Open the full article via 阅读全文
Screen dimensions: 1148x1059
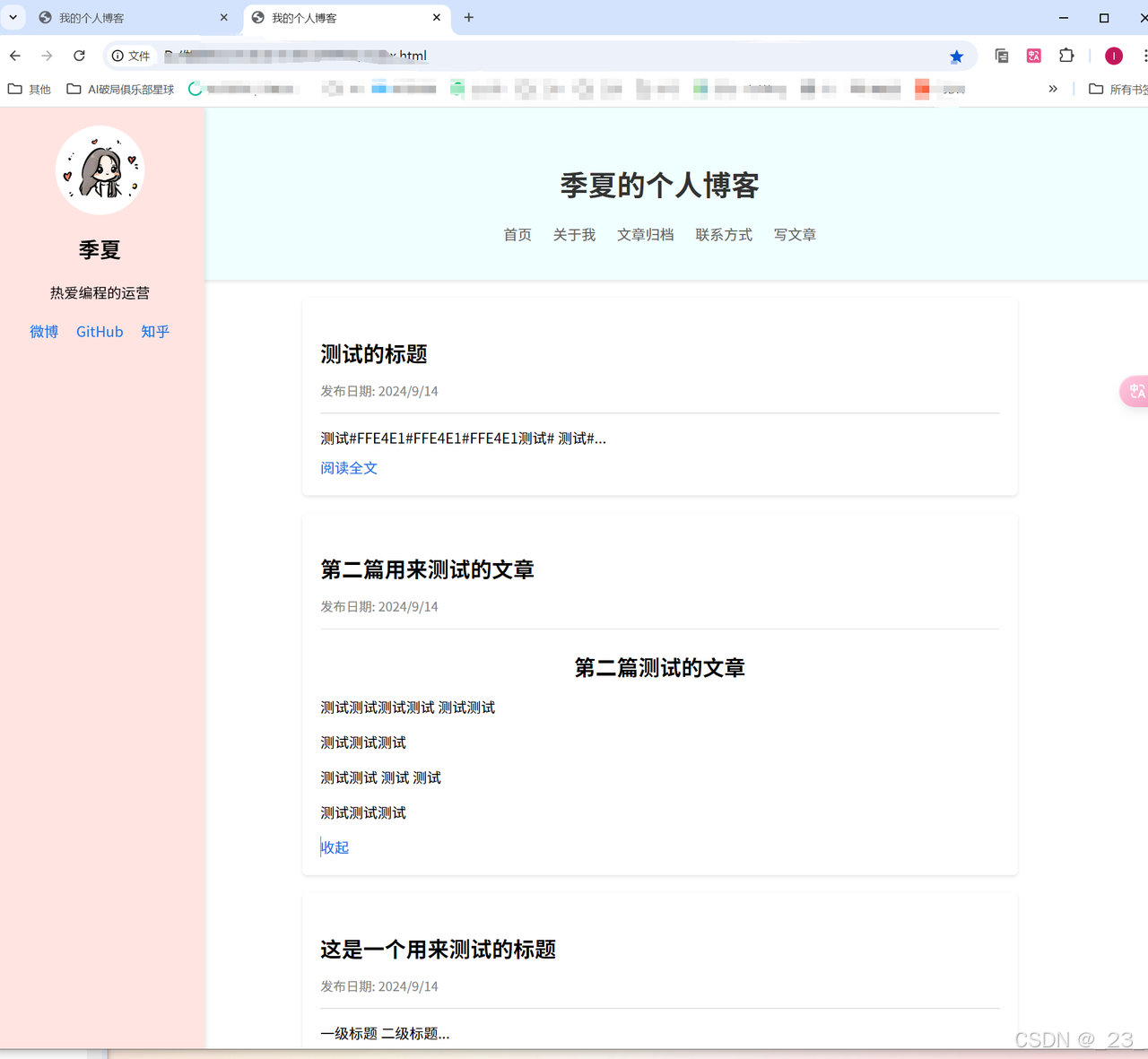(x=348, y=467)
